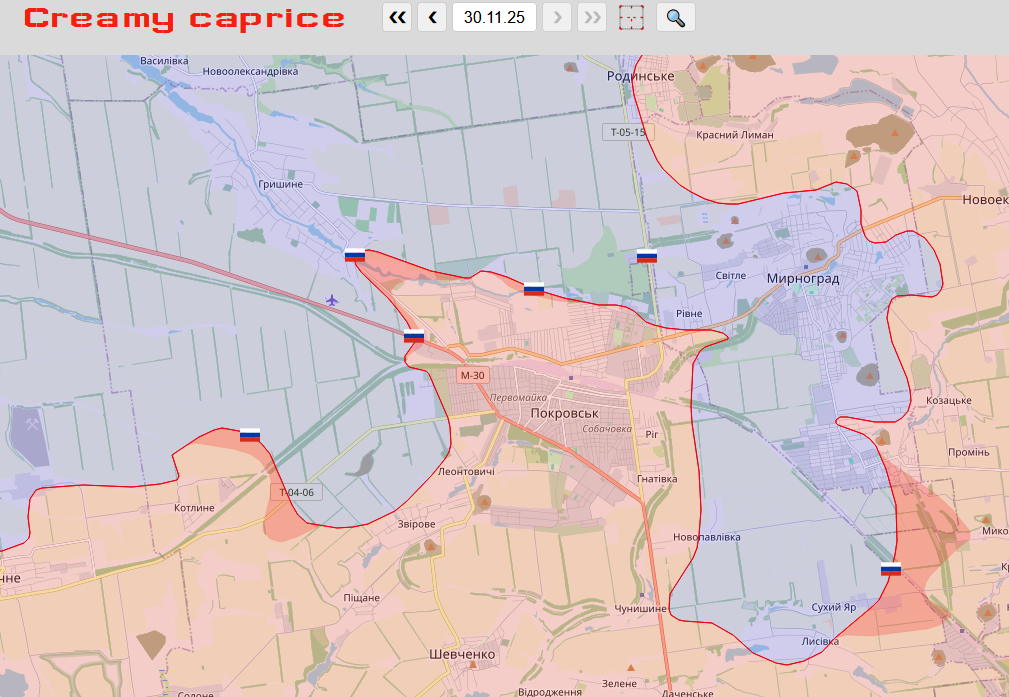Screen dimensions: 1009x697
Task: Click the Russian flag marker near Гришине
Action: tap(355, 255)
